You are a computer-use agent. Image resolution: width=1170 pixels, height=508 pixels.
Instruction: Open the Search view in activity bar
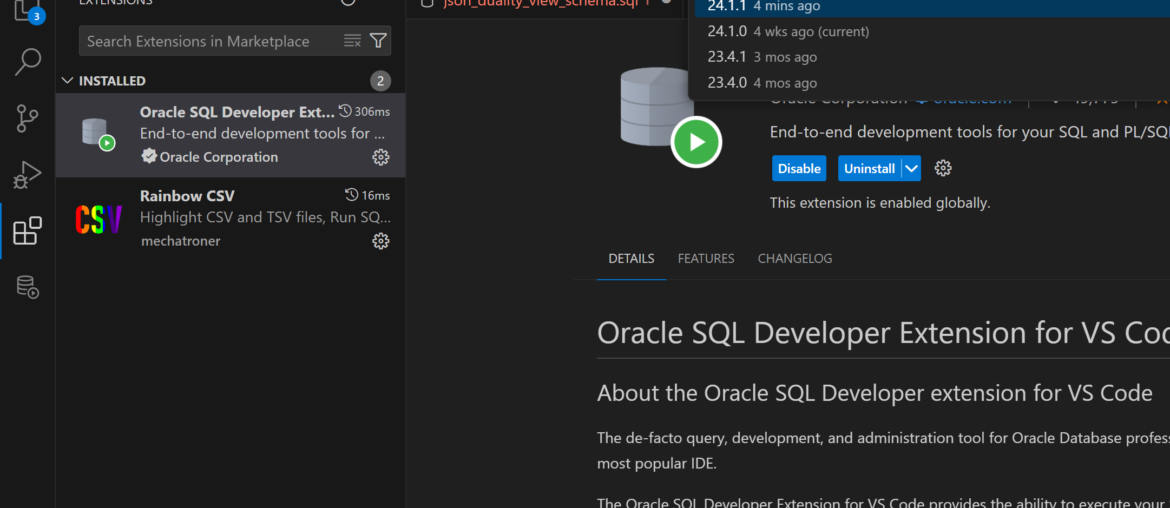click(28, 62)
